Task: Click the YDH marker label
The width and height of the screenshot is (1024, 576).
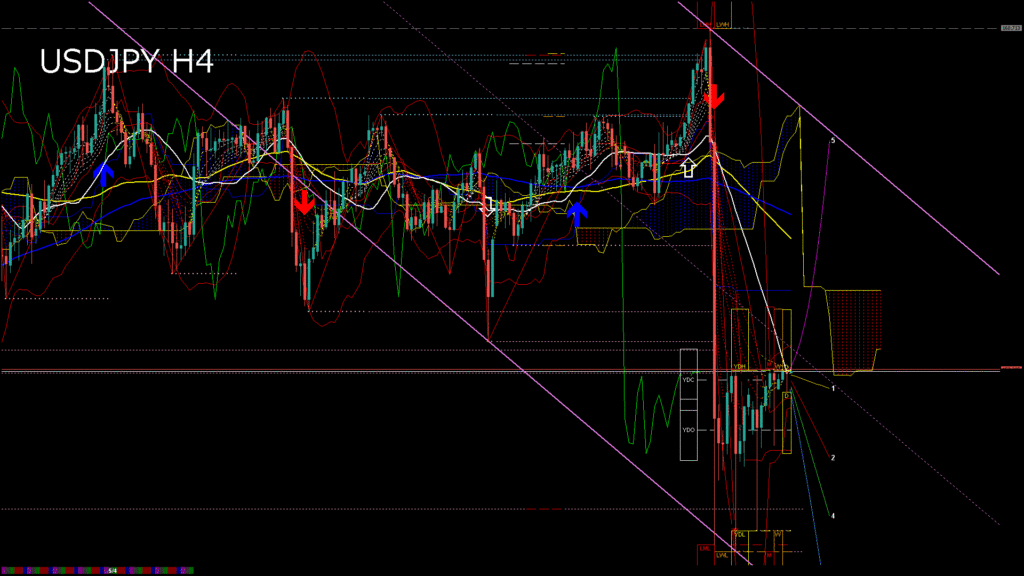Action: click(739, 367)
